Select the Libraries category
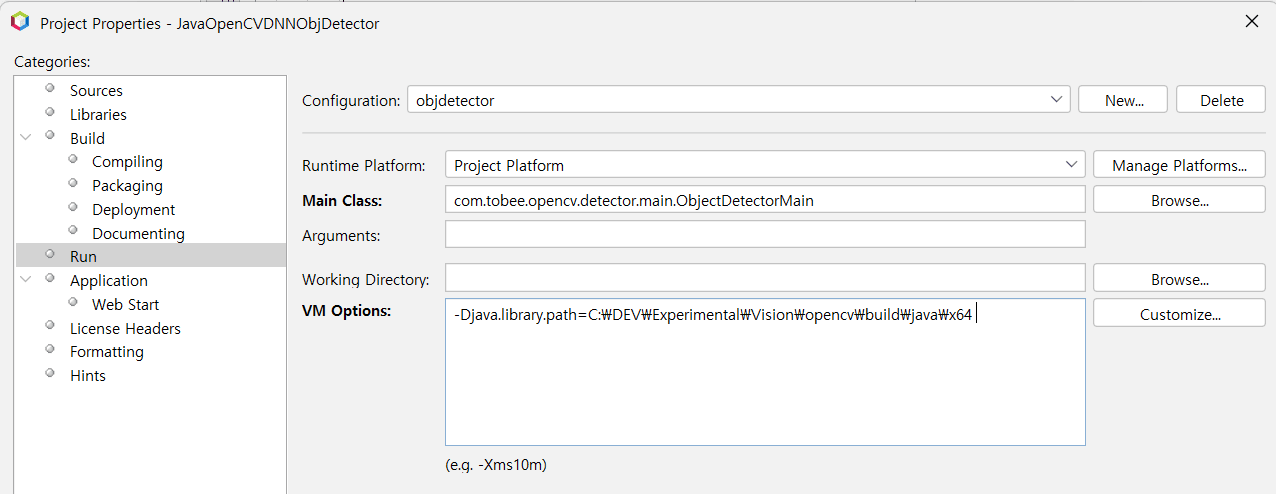 98,115
